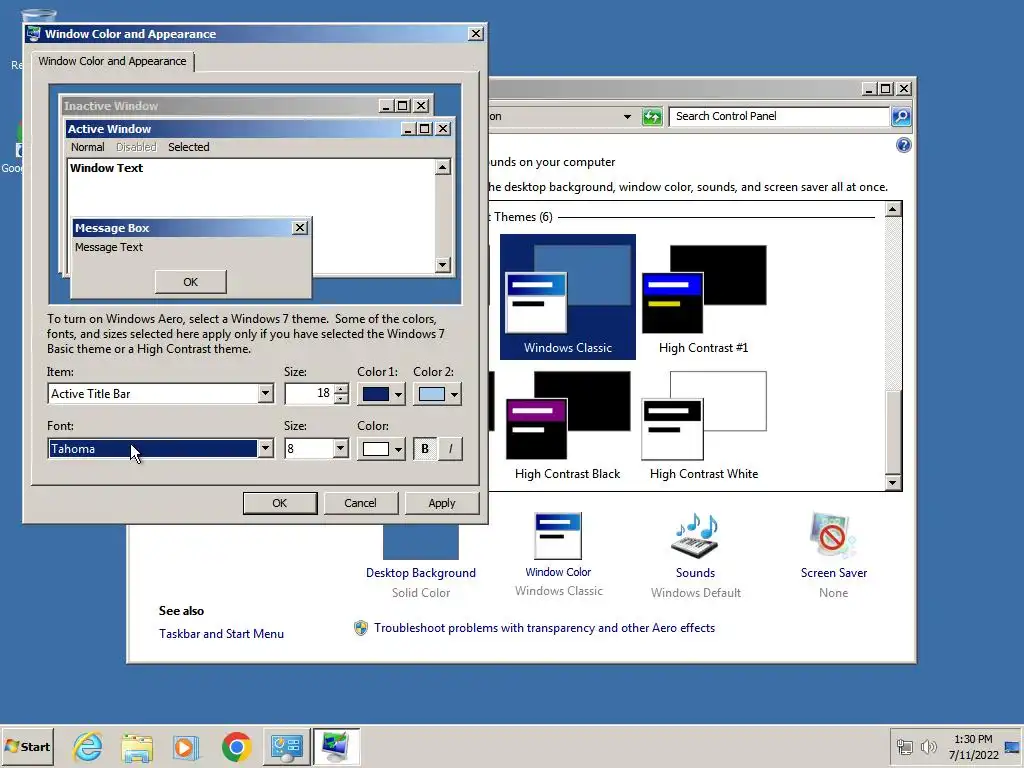The width and height of the screenshot is (1024, 768).
Task: Expand the font Size dropdown showing 8
Action: pos(340,449)
